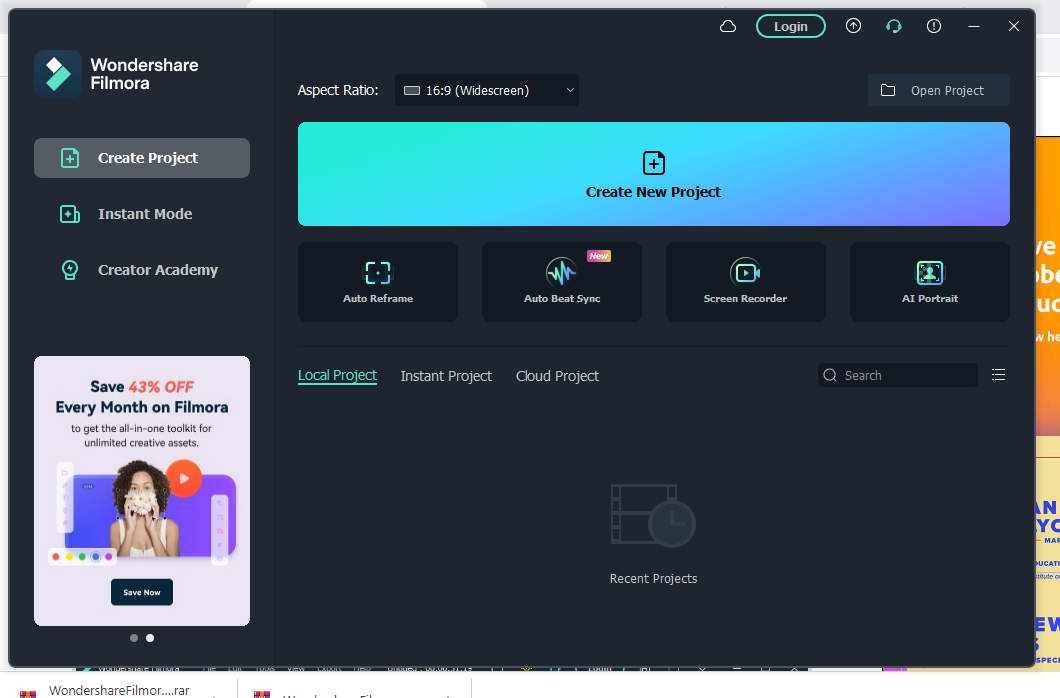
Task: Select the first carousel indicator dot
Action: (134, 637)
